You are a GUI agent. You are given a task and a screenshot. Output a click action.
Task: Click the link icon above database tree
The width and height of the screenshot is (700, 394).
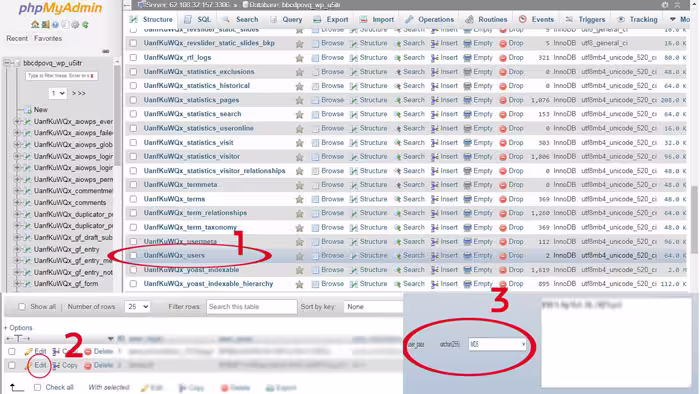coord(106,51)
